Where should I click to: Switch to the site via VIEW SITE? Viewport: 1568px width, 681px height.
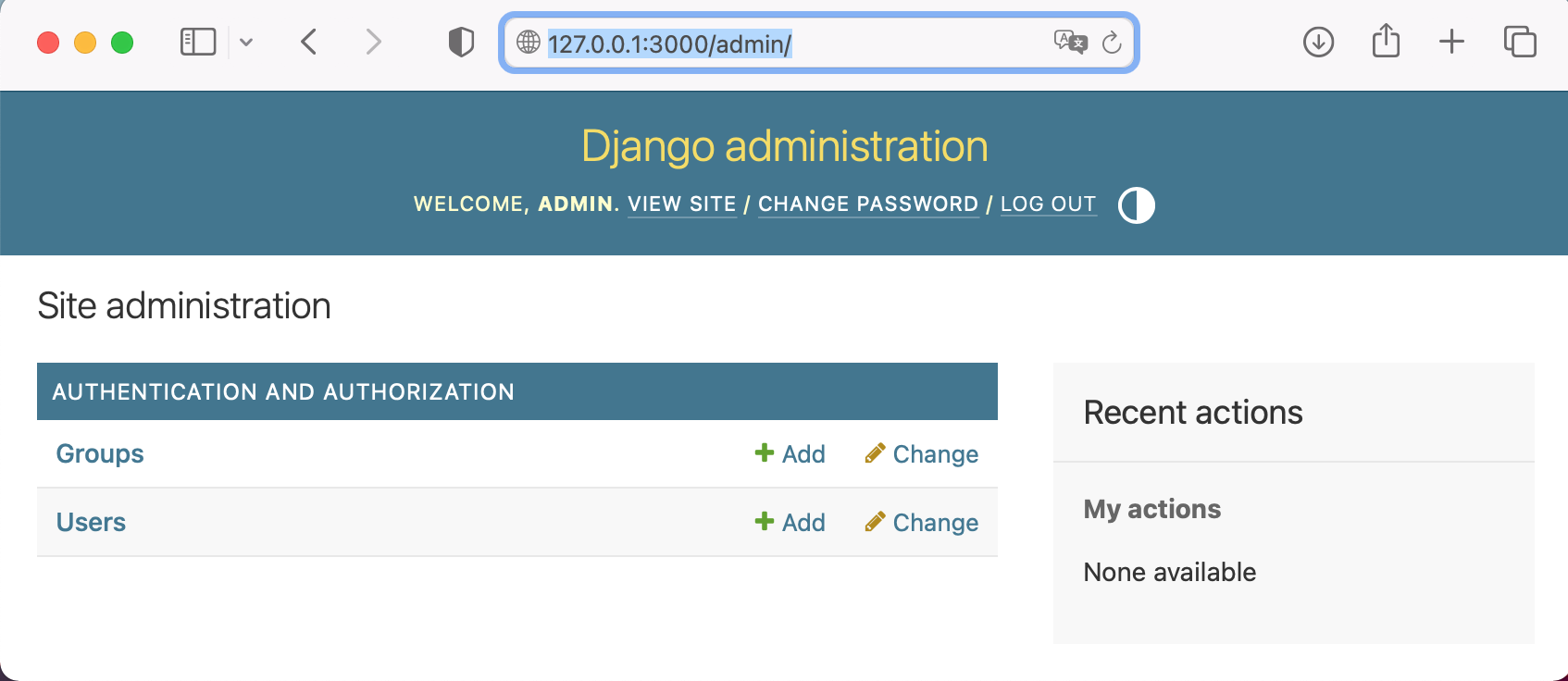tap(682, 204)
